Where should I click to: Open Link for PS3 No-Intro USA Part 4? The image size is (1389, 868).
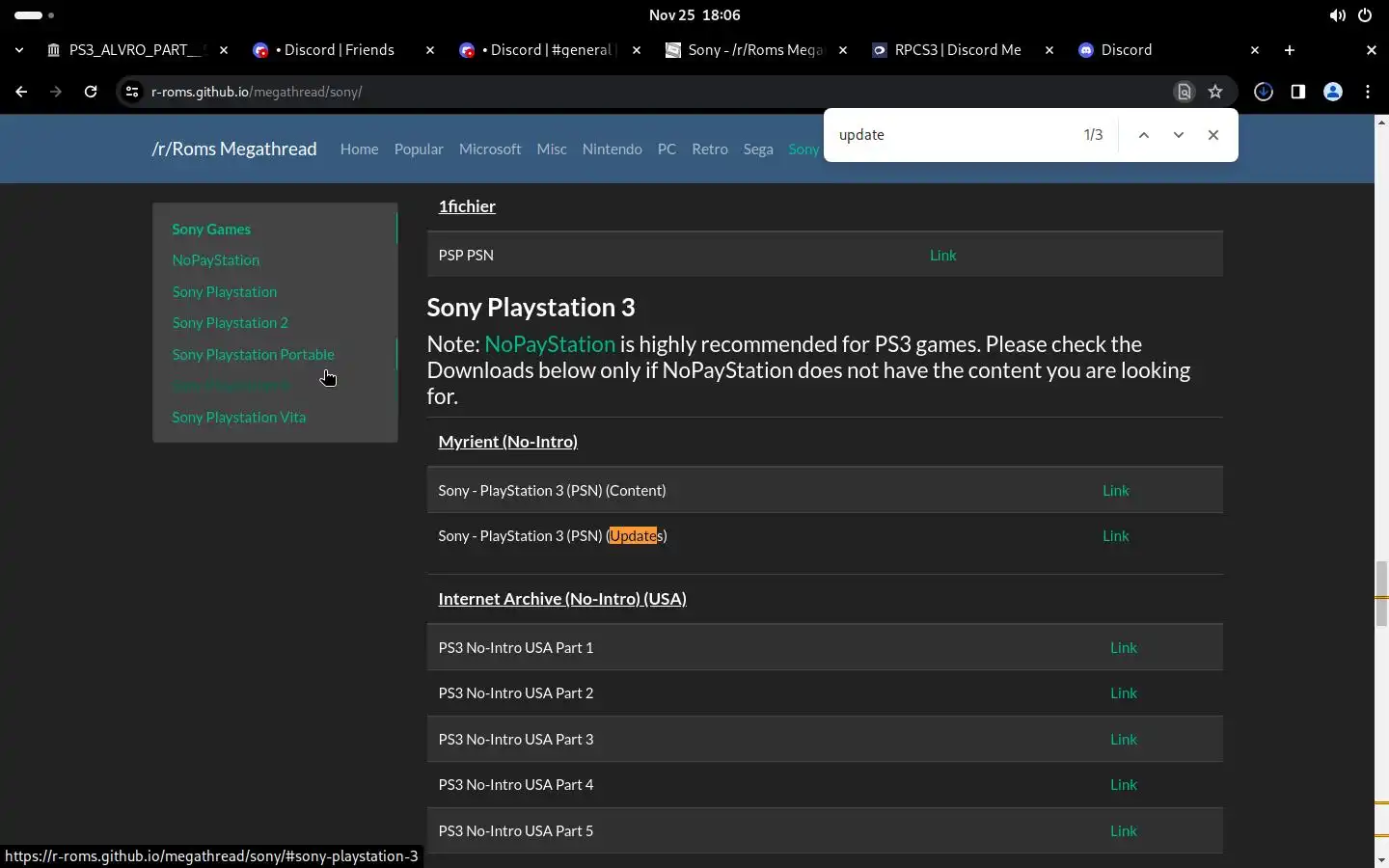point(1124,784)
